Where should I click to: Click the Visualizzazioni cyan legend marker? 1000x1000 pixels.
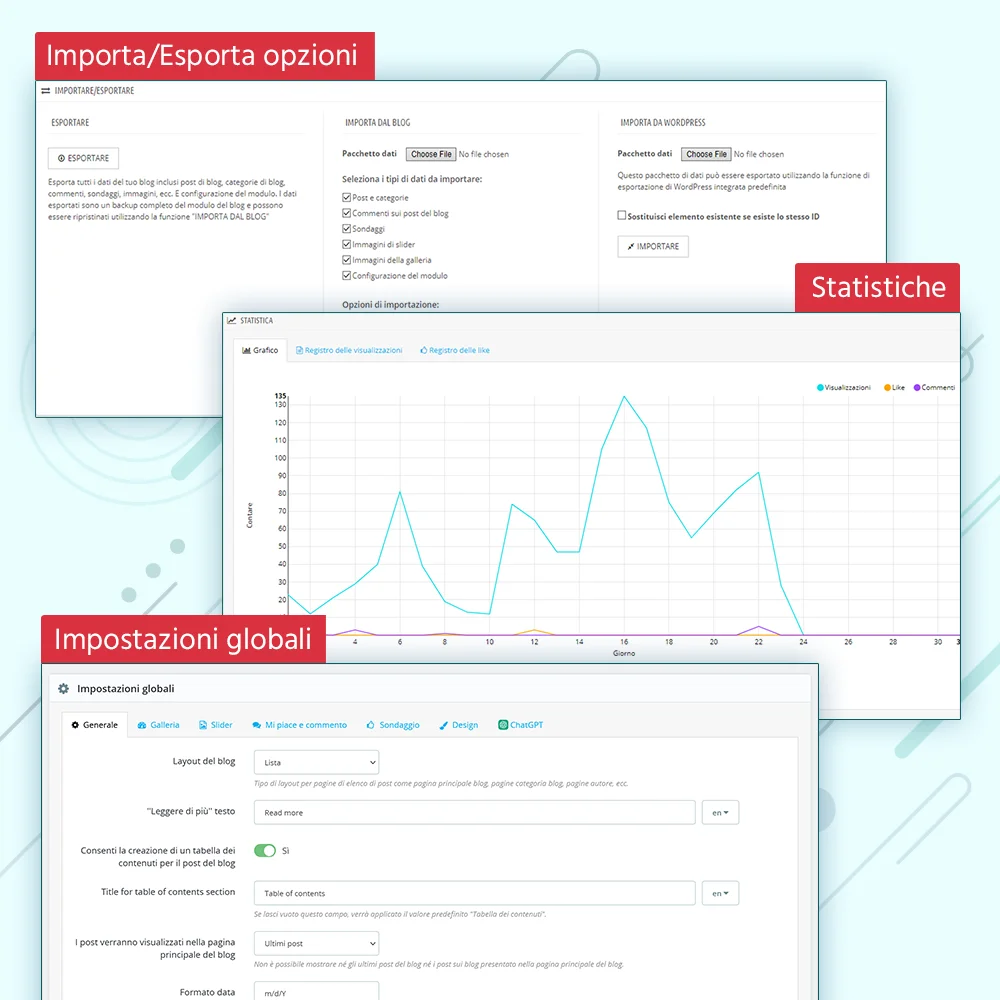point(820,388)
